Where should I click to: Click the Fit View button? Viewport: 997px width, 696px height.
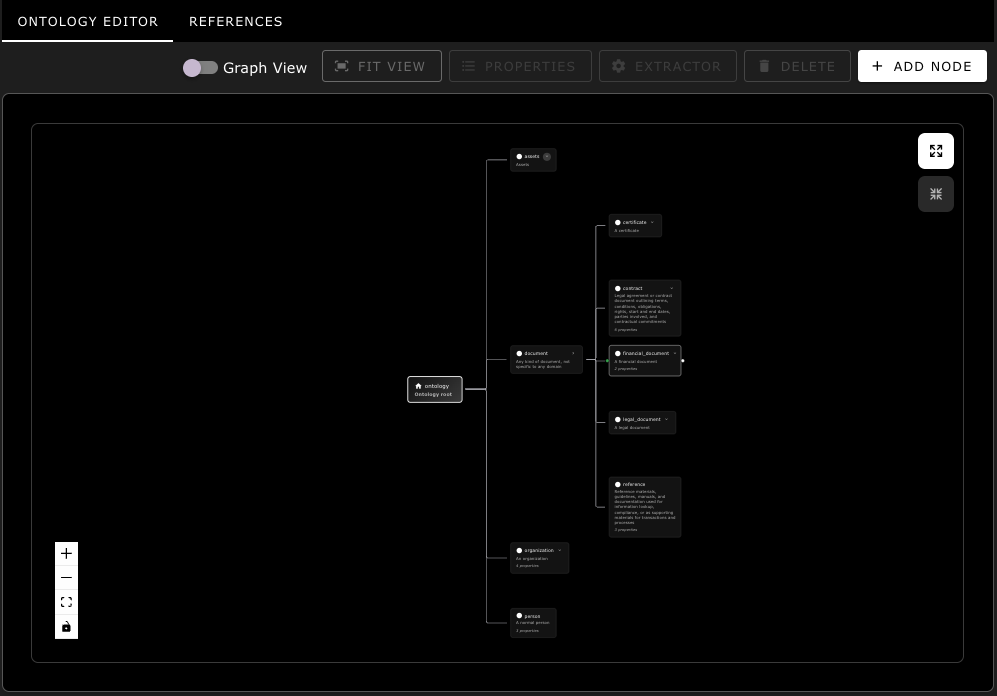[381, 66]
